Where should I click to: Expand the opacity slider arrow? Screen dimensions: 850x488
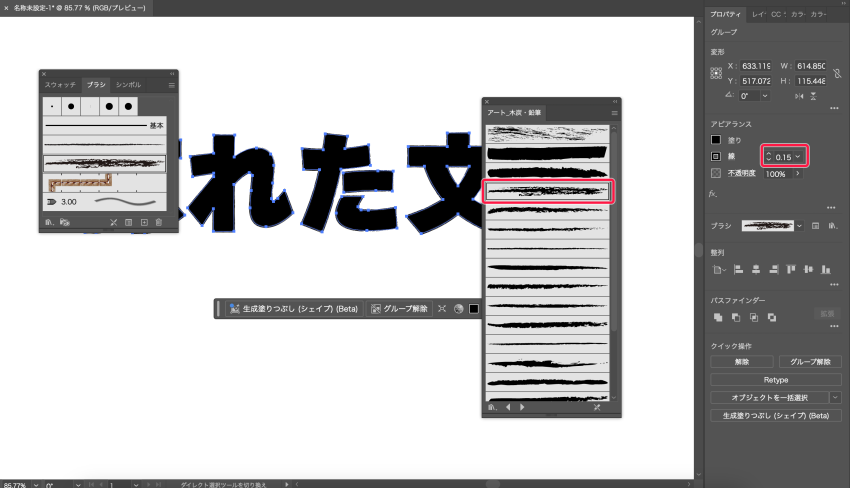[797, 174]
